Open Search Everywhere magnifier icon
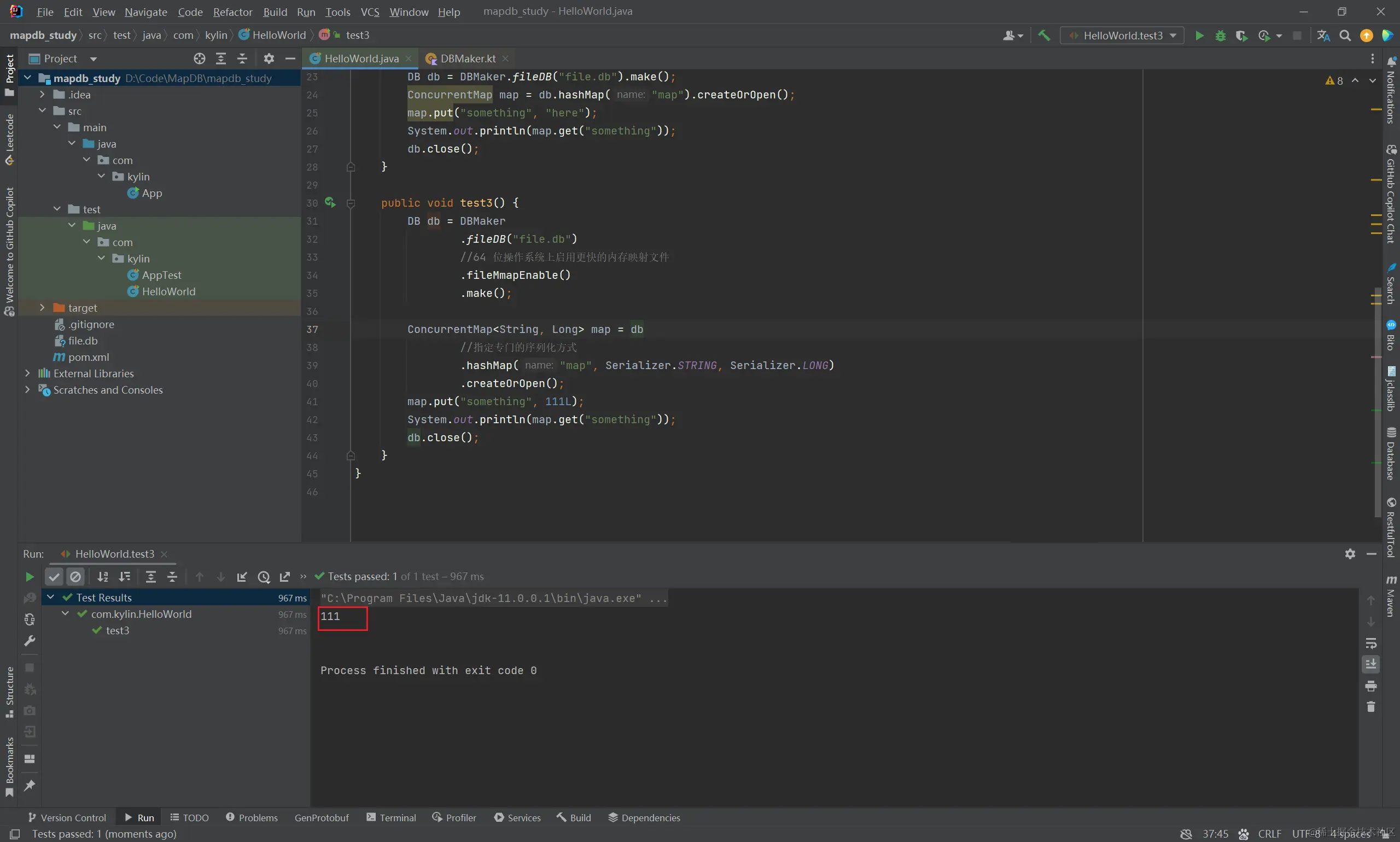Image resolution: width=1400 pixels, height=842 pixels. [x=1345, y=35]
